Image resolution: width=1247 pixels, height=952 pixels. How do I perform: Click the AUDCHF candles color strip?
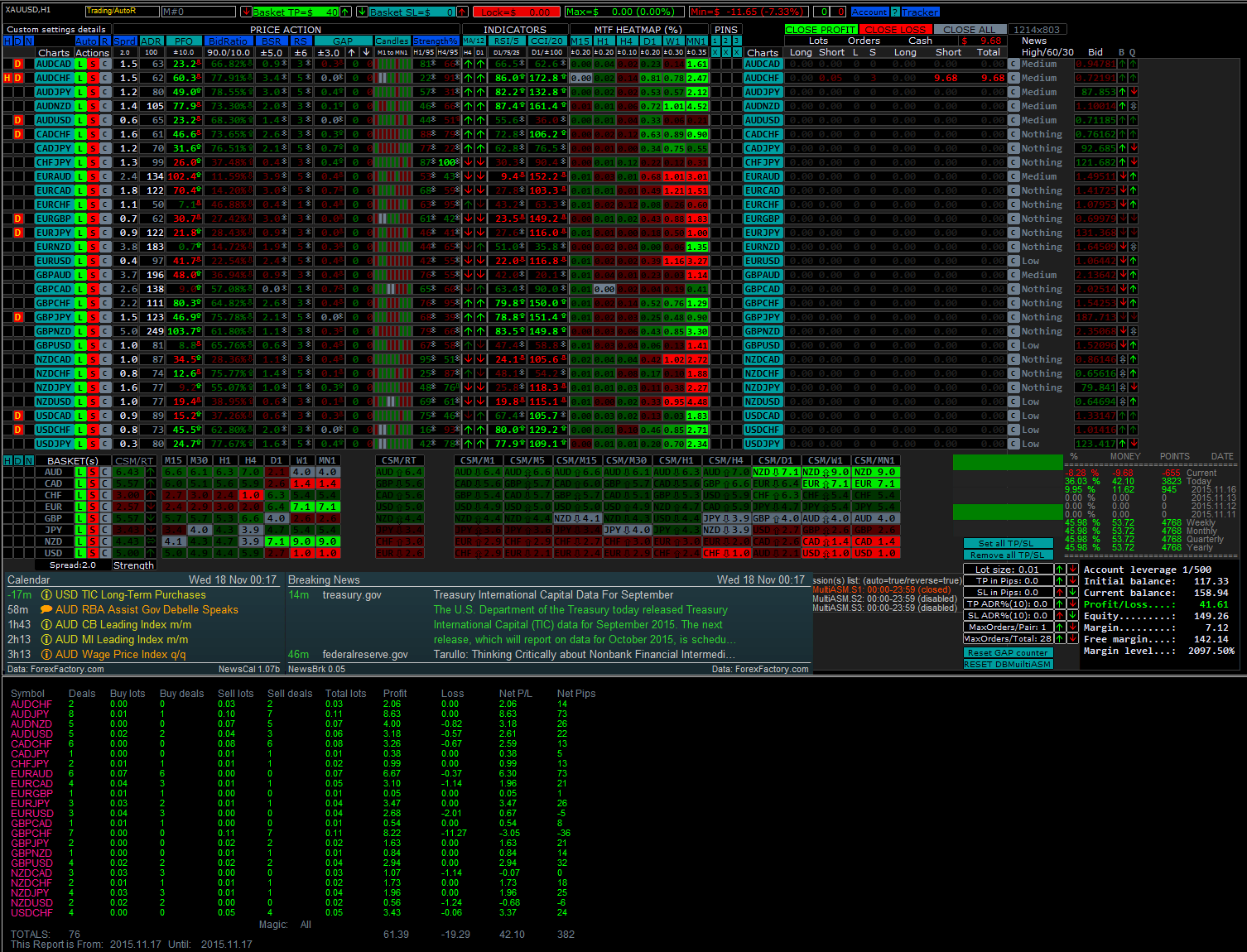point(392,78)
